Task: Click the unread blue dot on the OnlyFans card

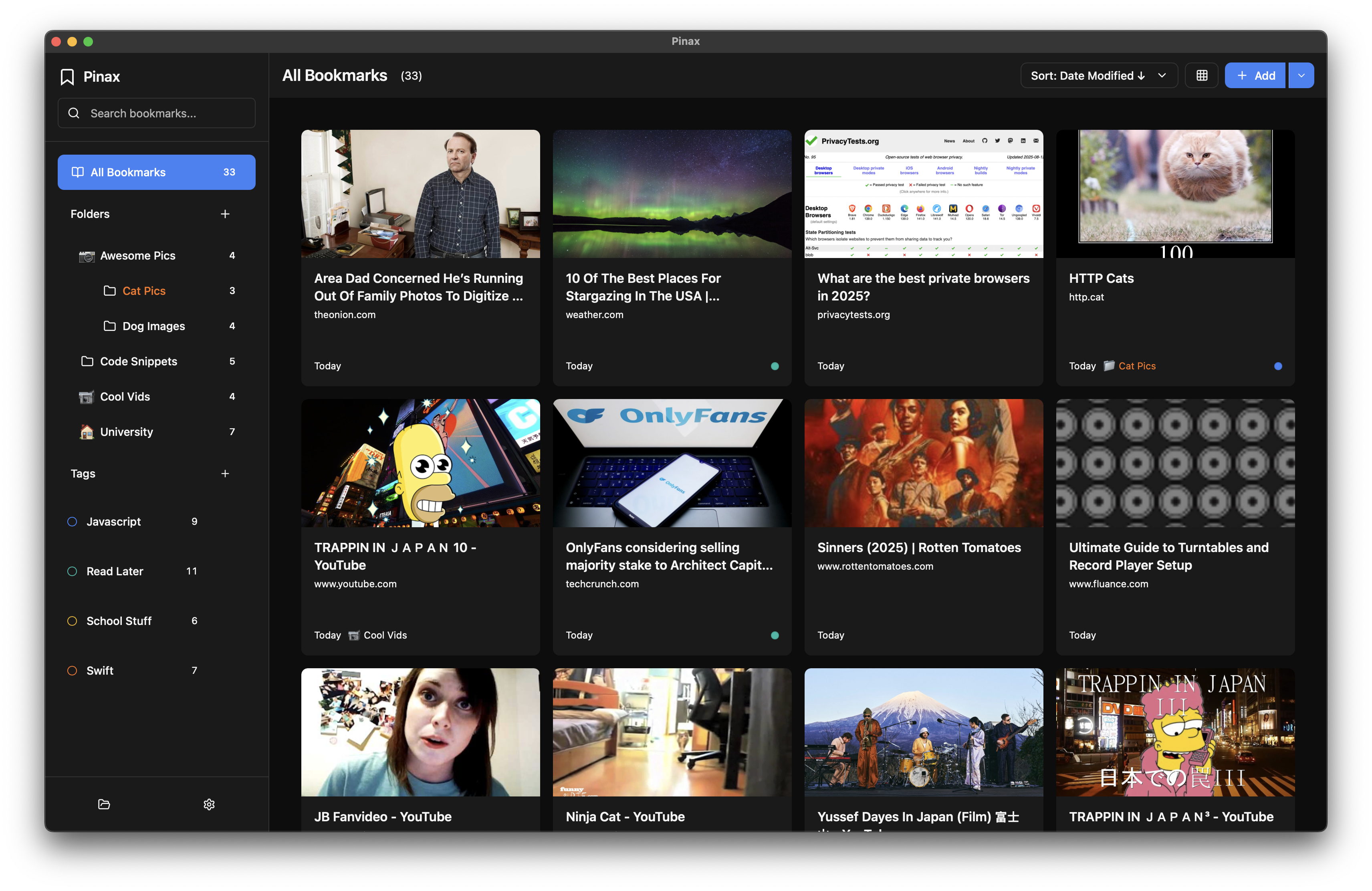Action: coord(775,635)
